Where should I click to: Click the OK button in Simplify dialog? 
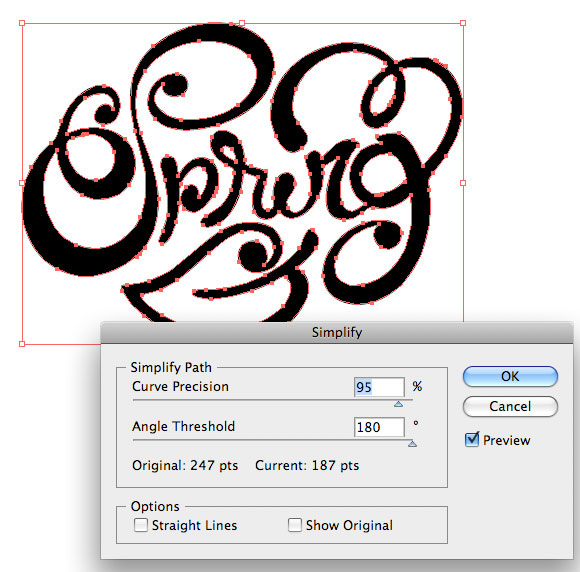[x=510, y=377]
